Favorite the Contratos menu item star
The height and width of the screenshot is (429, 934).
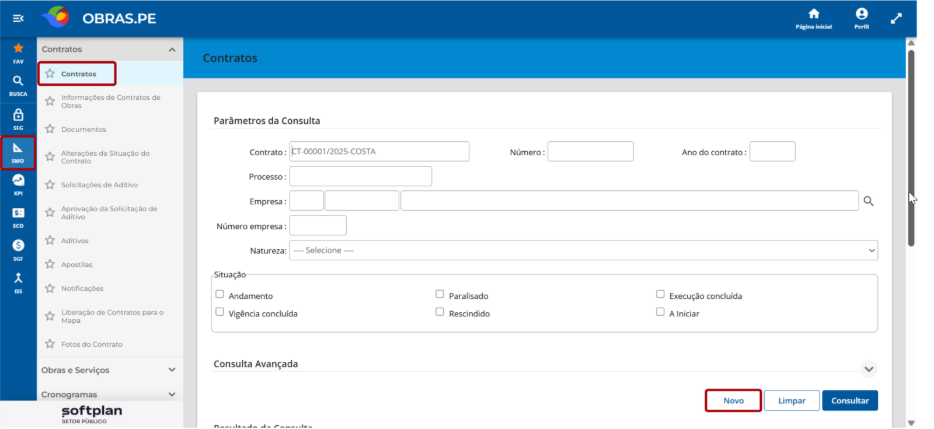click(x=50, y=74)
